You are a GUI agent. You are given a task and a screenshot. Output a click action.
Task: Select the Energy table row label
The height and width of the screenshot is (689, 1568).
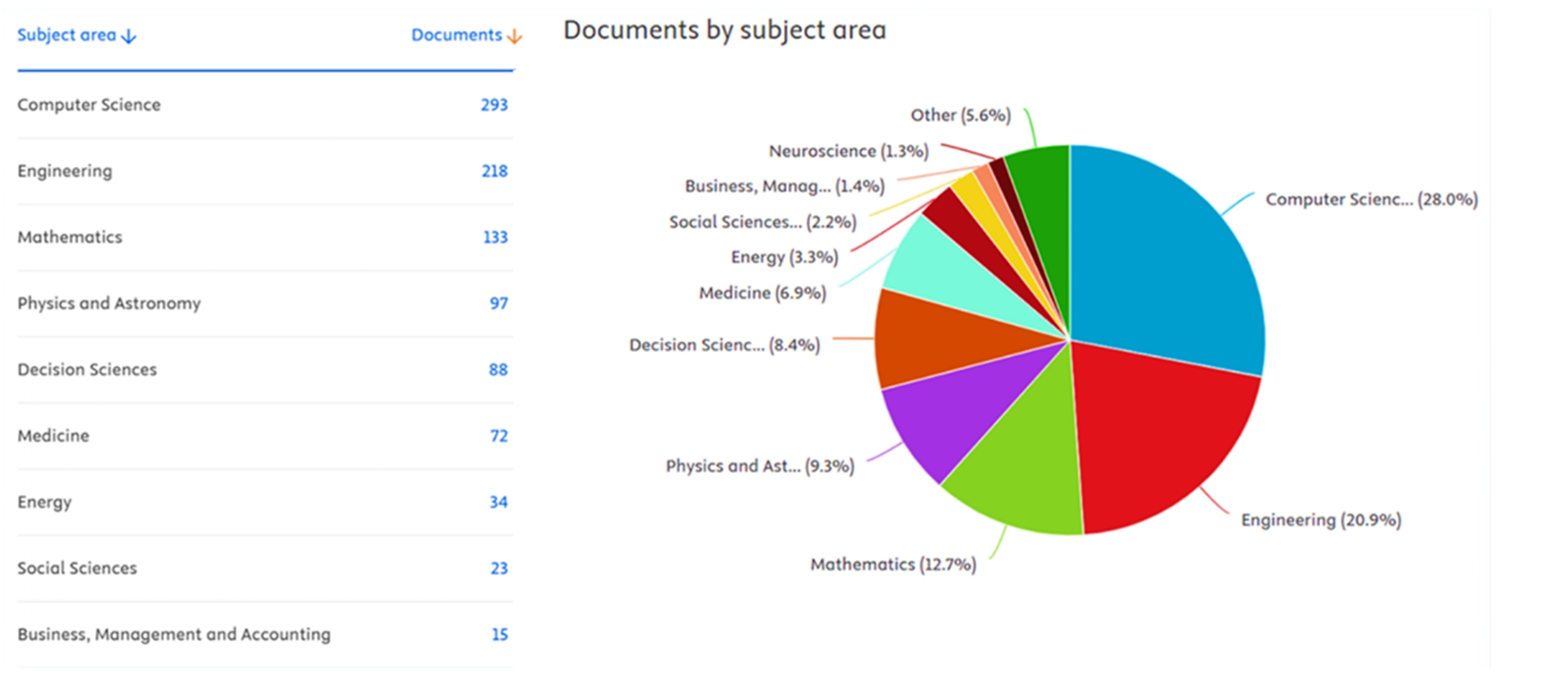coord(44,502)
